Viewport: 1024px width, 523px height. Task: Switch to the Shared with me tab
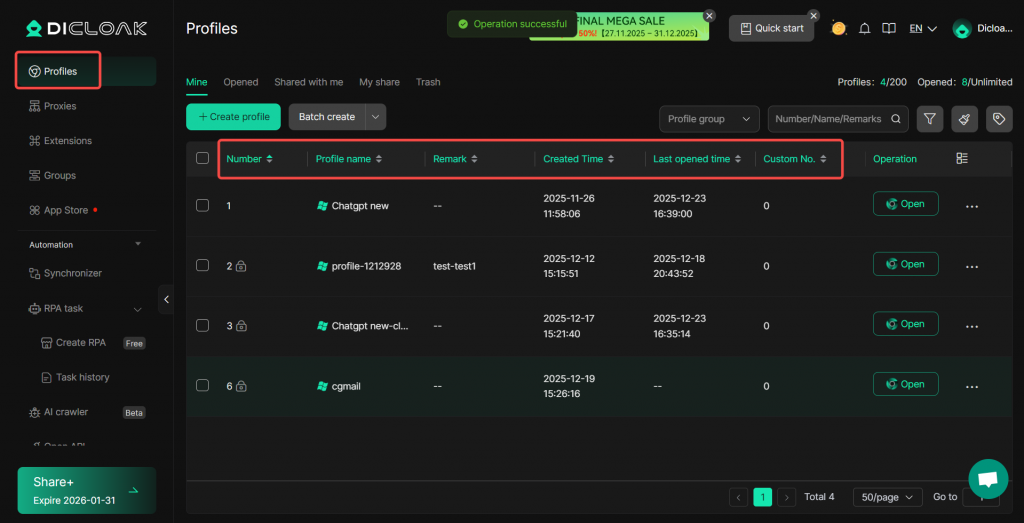[x=308, y=82]
